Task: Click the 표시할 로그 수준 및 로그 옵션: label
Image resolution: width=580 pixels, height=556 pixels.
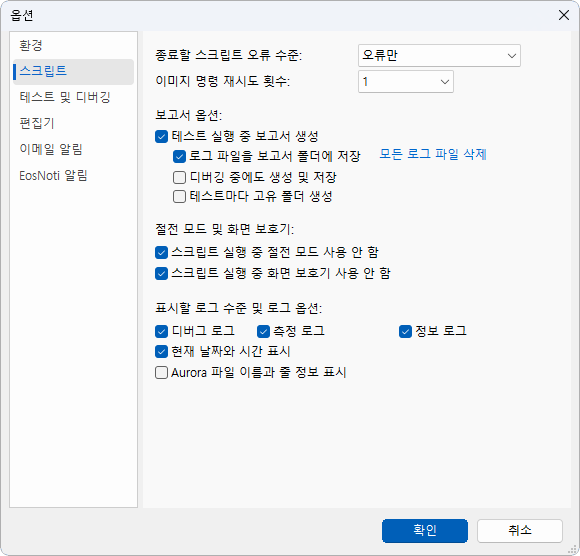Action: 239,308
